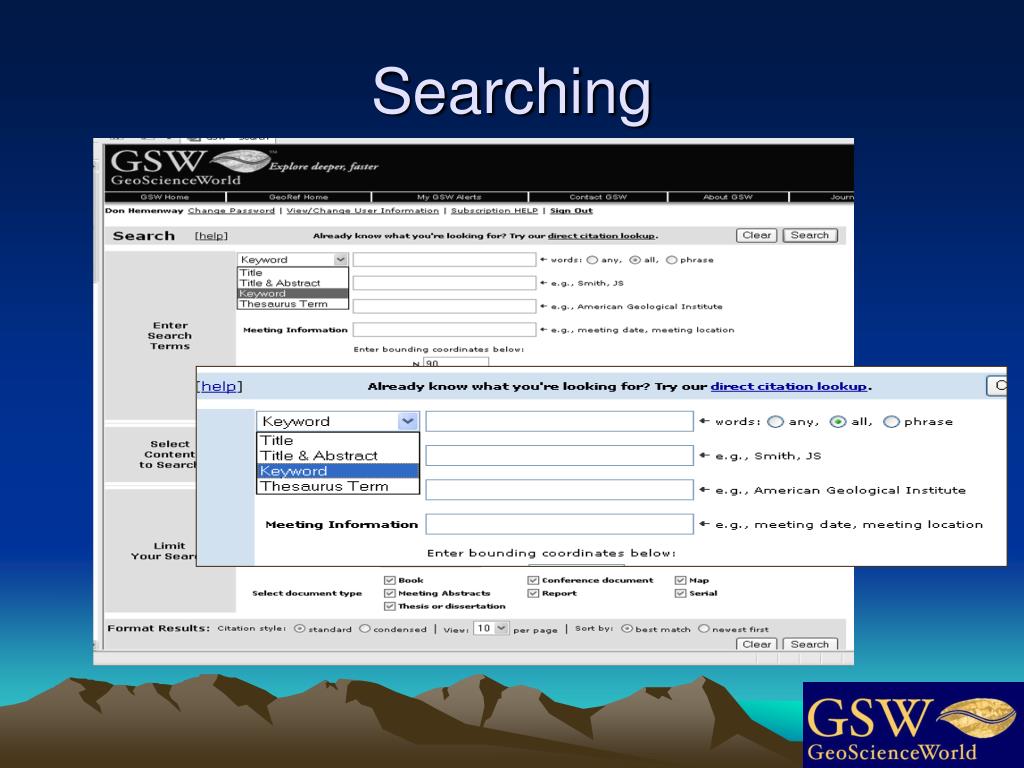Click the Change Password link
The height and width of the screenshot is (768, 1024).
231,210
